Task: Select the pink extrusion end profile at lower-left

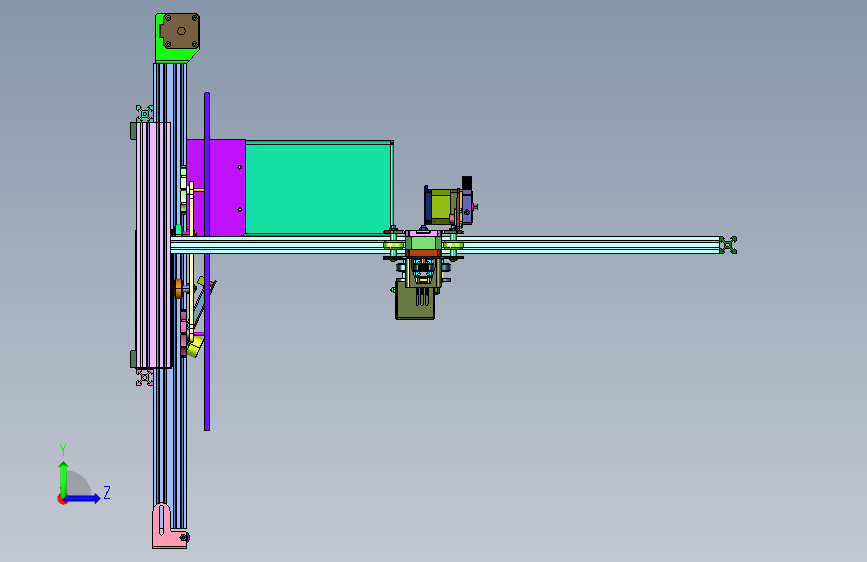Action: [x=145, y=377]
